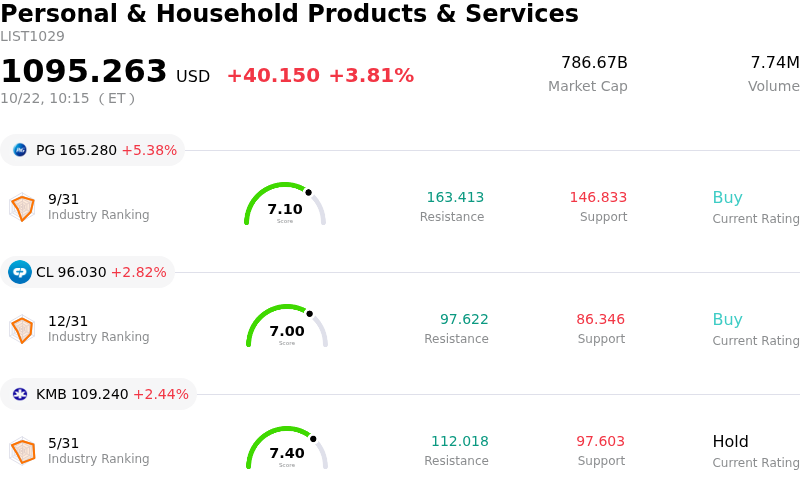Open the PG 165.280 stock pill

tap(92, 150)
